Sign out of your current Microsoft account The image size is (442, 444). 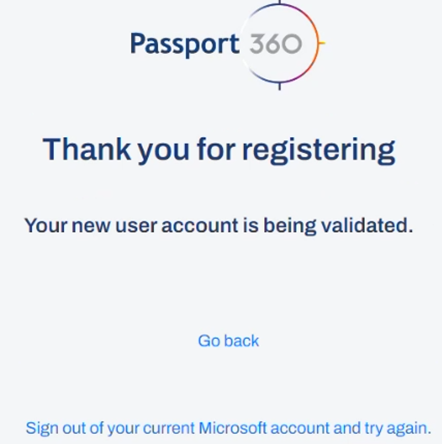[228, 428]
